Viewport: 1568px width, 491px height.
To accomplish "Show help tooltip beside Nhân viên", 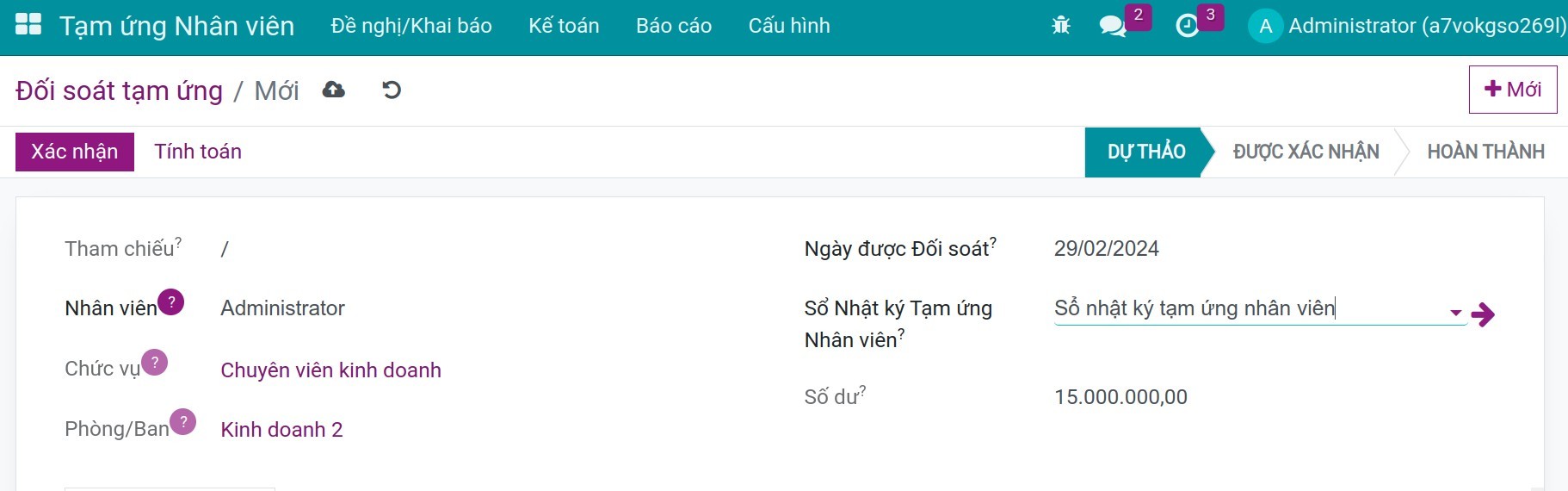I will (x=171, y=302).
